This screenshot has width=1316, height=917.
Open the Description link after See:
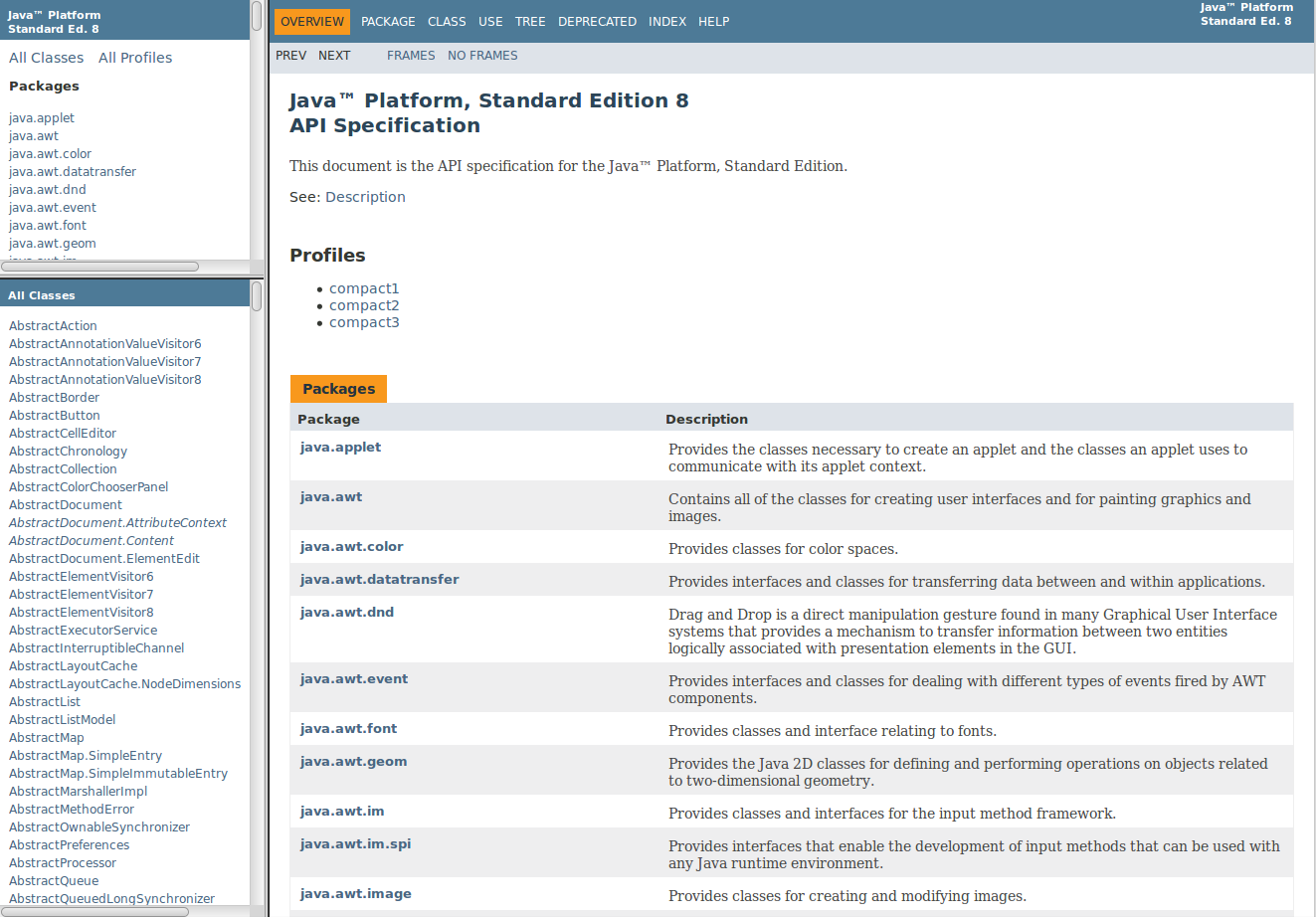click(365, 197)
